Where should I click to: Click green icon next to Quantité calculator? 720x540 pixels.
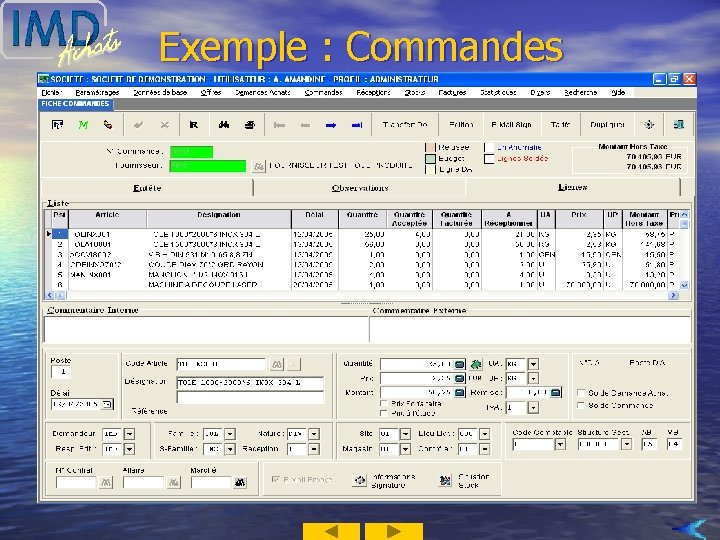click(x=476, y=364)
